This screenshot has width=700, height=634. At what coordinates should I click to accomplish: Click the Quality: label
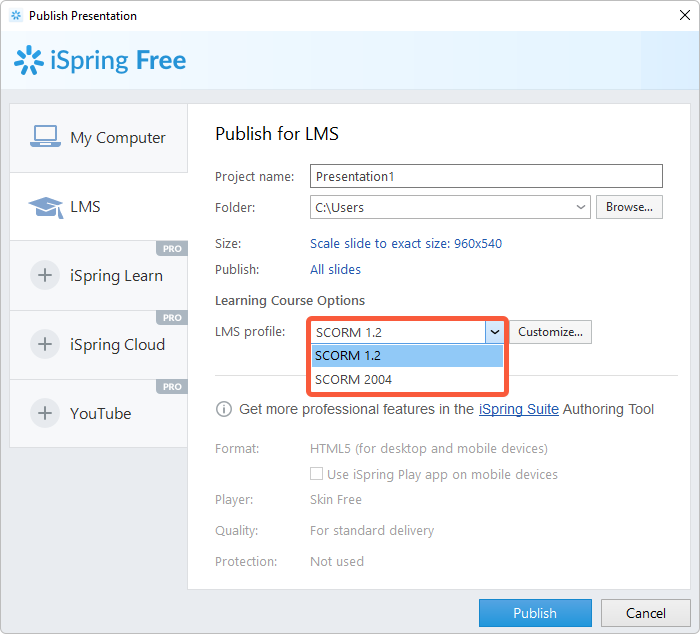pyautogui.click(x=237, y=530)
